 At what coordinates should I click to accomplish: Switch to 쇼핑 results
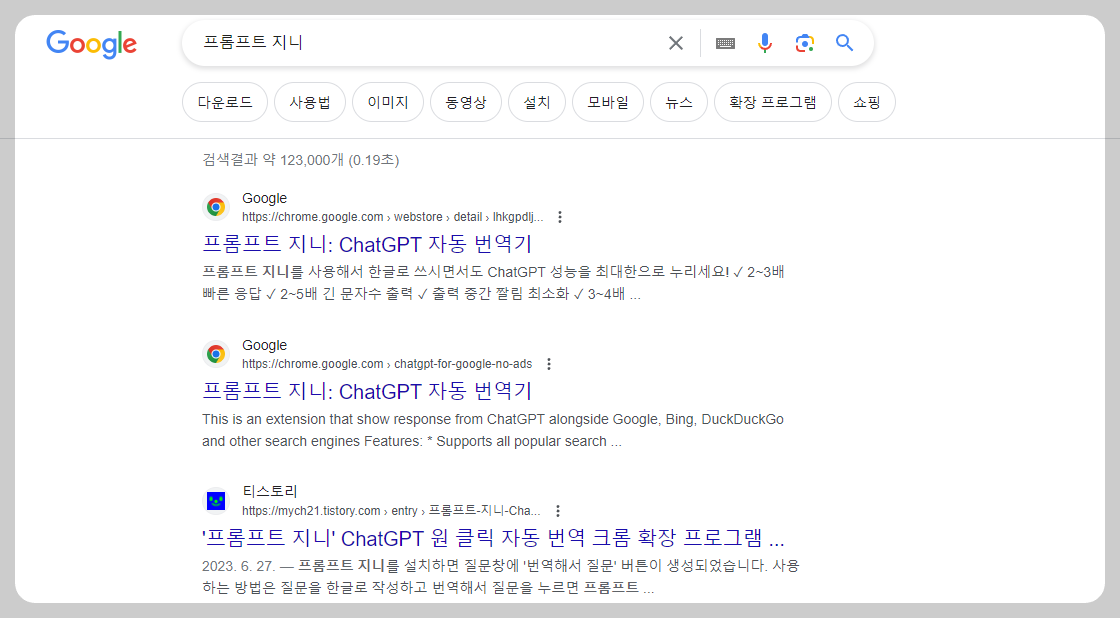coord(866,102)
